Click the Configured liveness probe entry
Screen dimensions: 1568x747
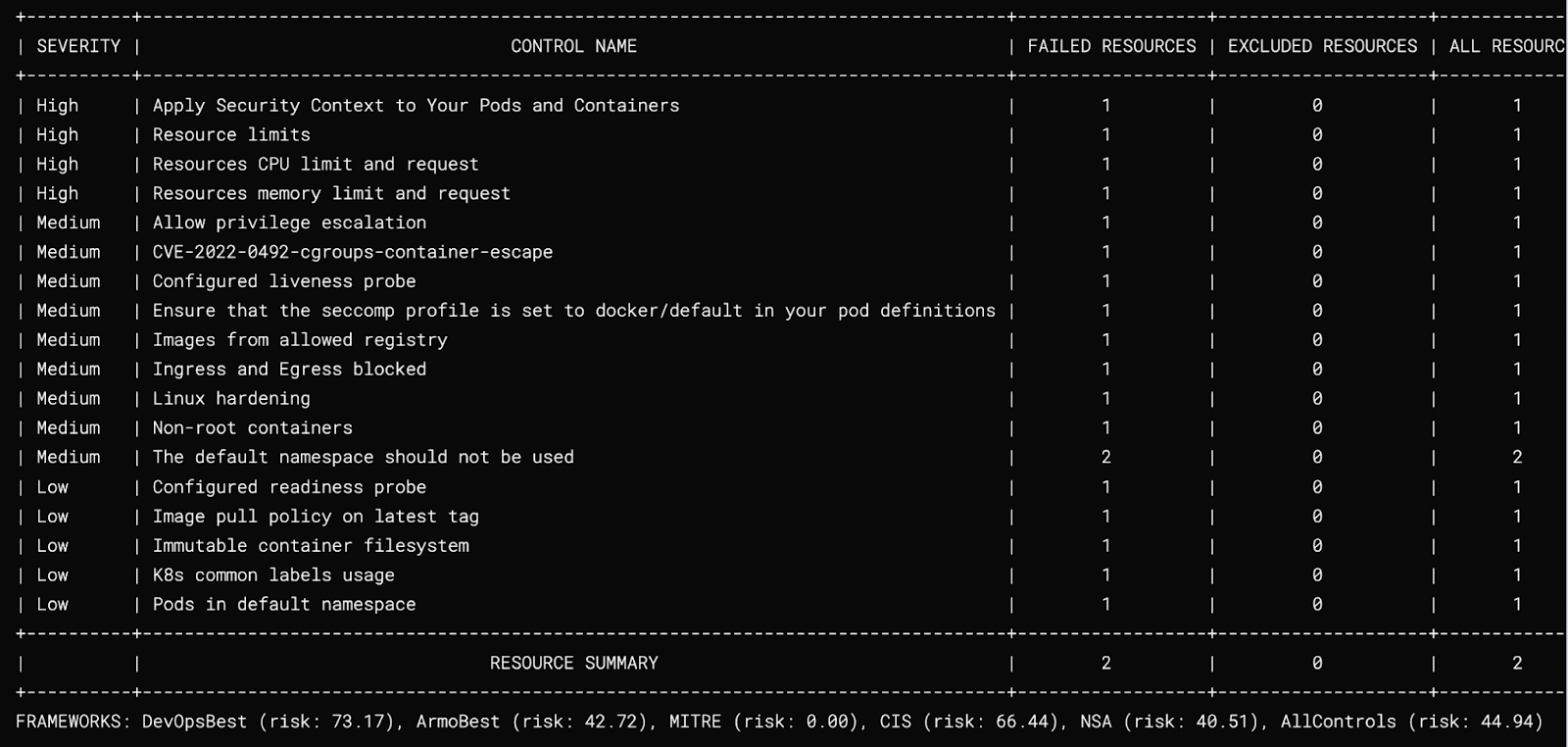[x=284, y=281]
